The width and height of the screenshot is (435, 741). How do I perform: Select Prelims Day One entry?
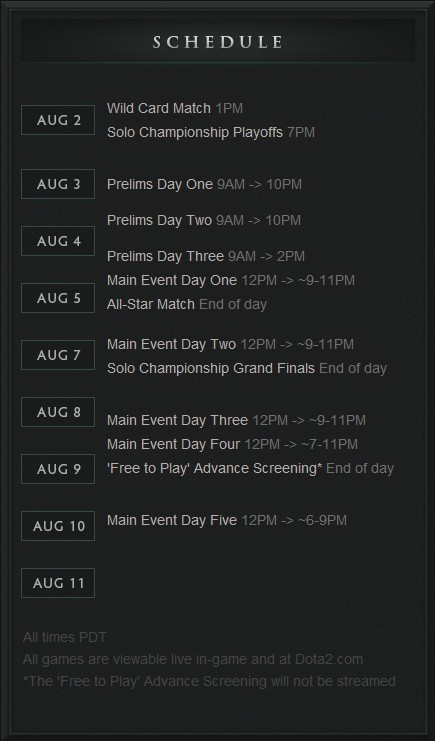click(204, 184)
